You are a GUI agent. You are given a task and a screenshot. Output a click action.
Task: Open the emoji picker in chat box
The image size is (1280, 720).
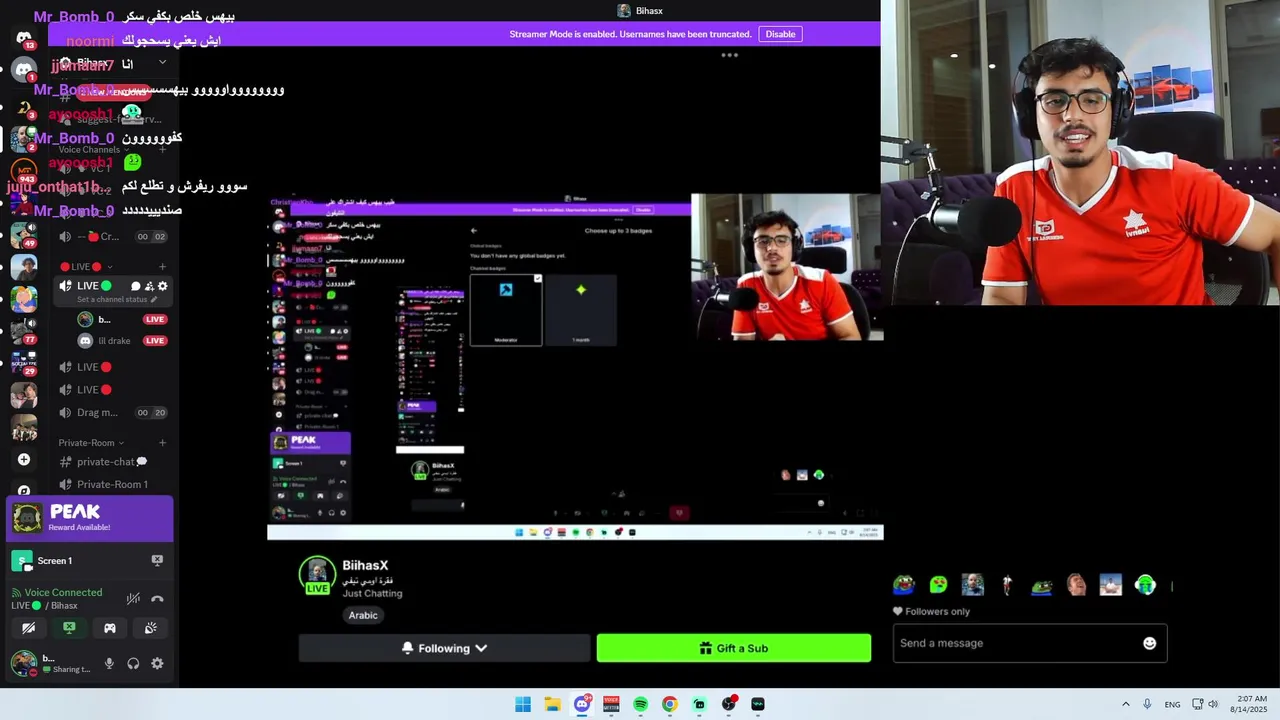click(1149, 643)
